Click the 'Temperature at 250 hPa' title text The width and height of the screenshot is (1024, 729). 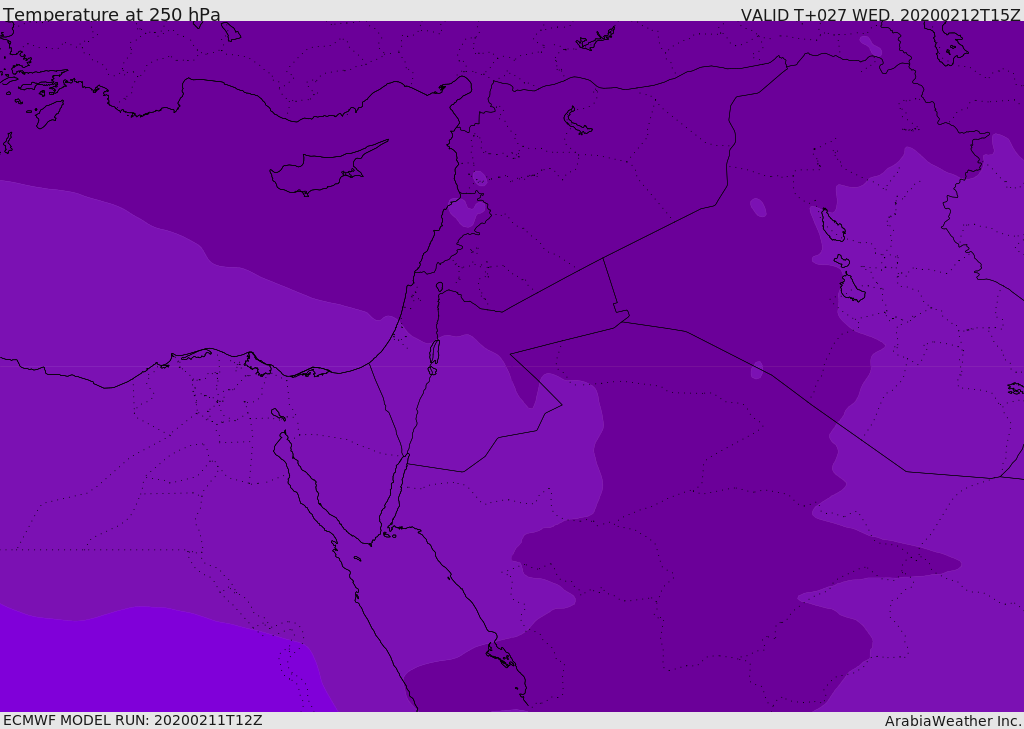click(x=112, y=14)
